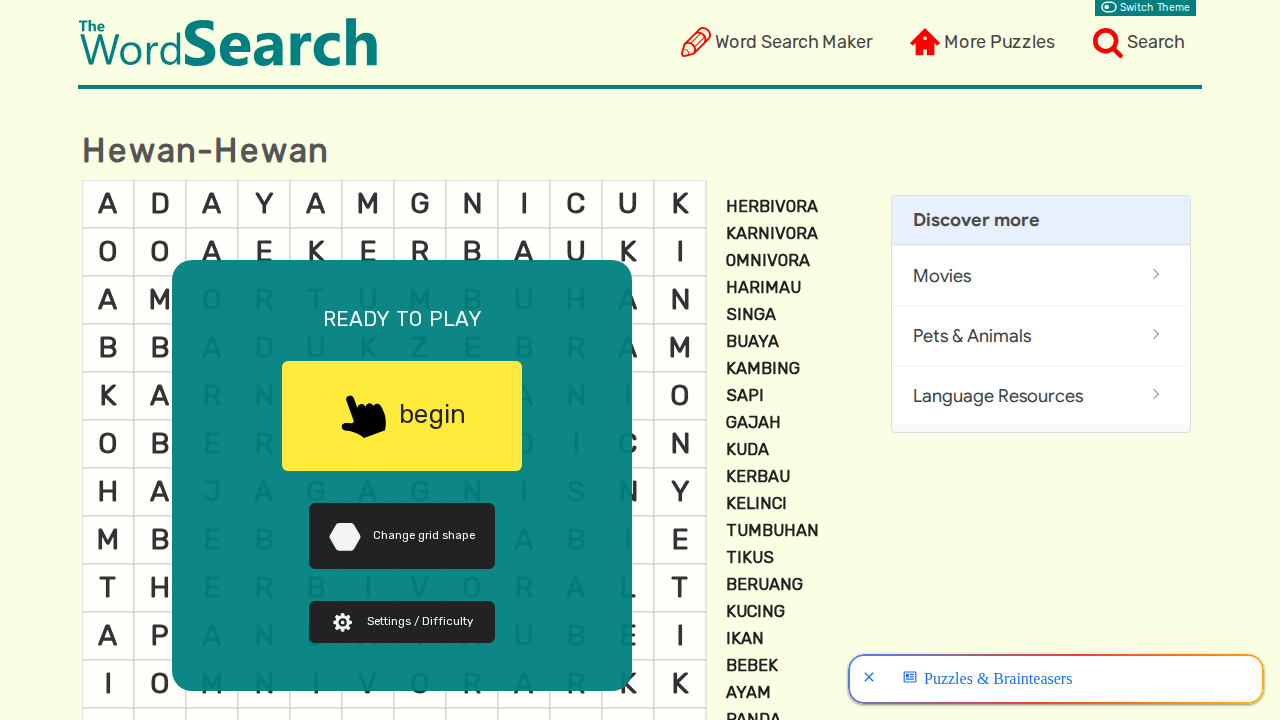Click the top-left letter A grid cell
Image resolution: width=1280 pixels, height=720 pixels.
108,204
